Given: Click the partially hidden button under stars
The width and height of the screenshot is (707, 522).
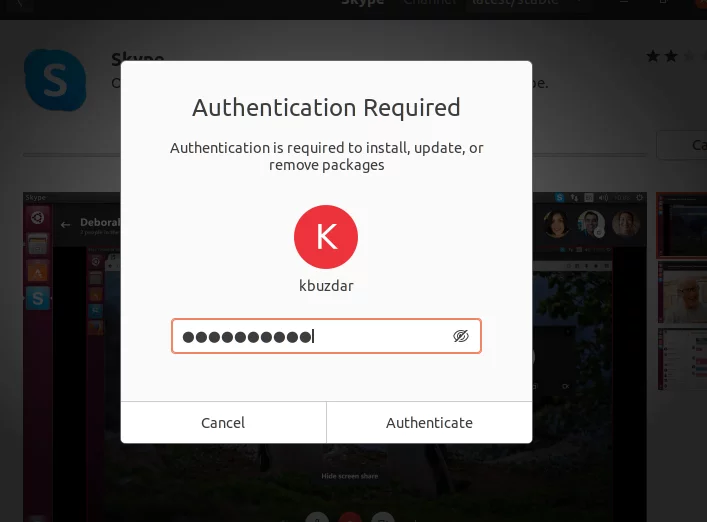Looking at the screenshot, I should tap(682, 145).
